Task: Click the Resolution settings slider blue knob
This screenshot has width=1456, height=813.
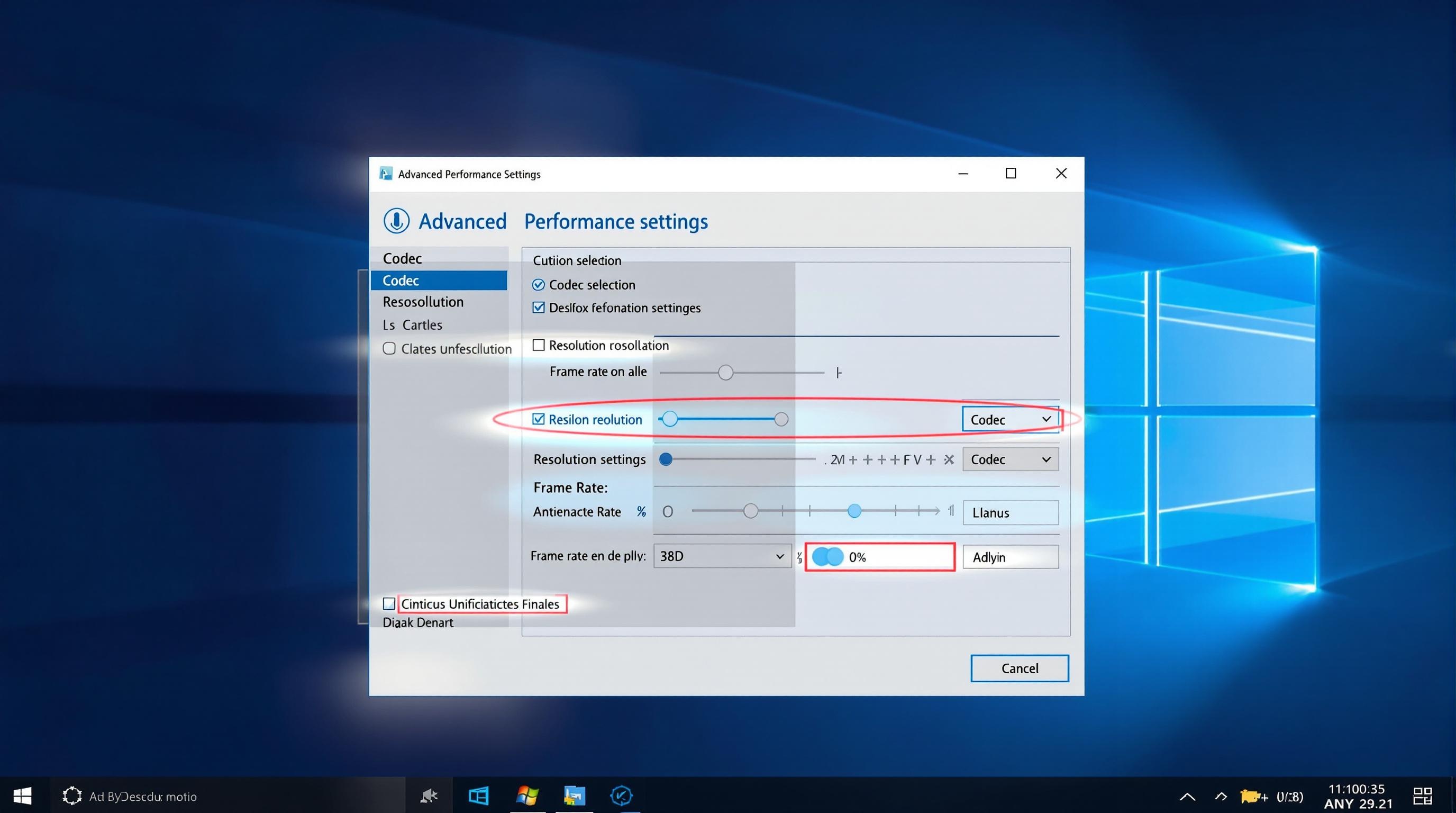Action: coord(666,459)
